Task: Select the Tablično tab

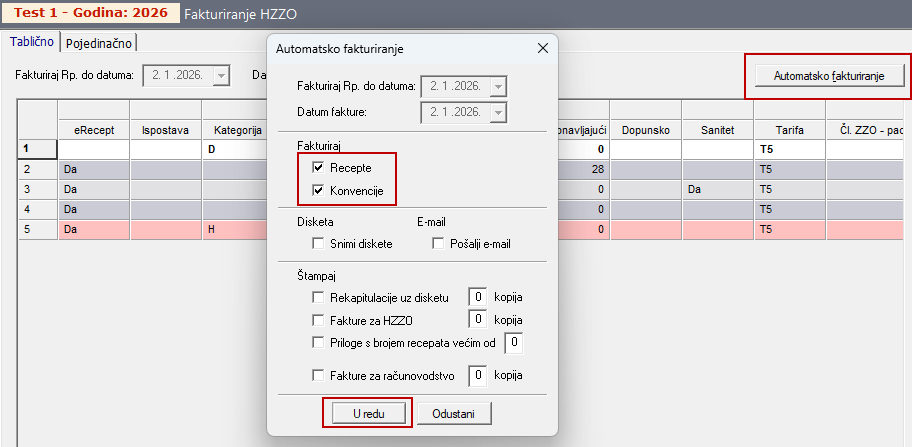Action: coord(31,42)
